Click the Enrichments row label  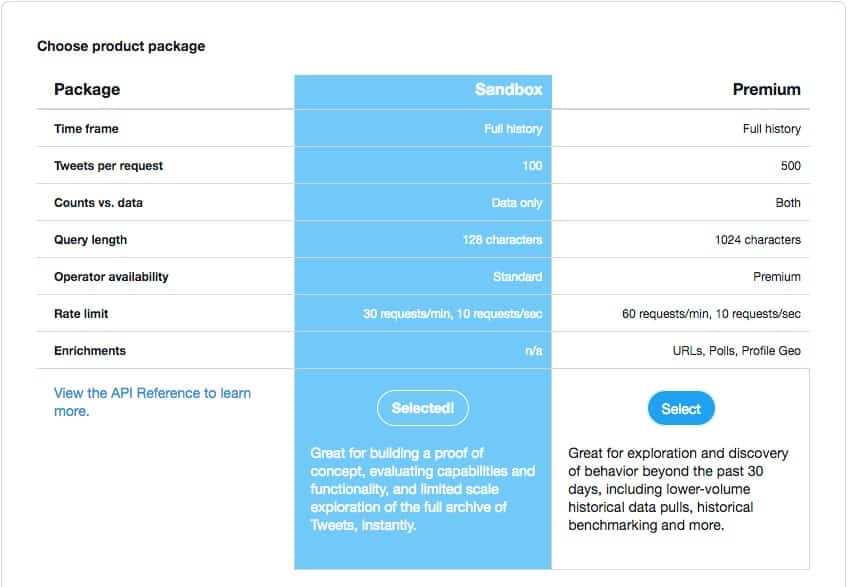click(92, 350)
